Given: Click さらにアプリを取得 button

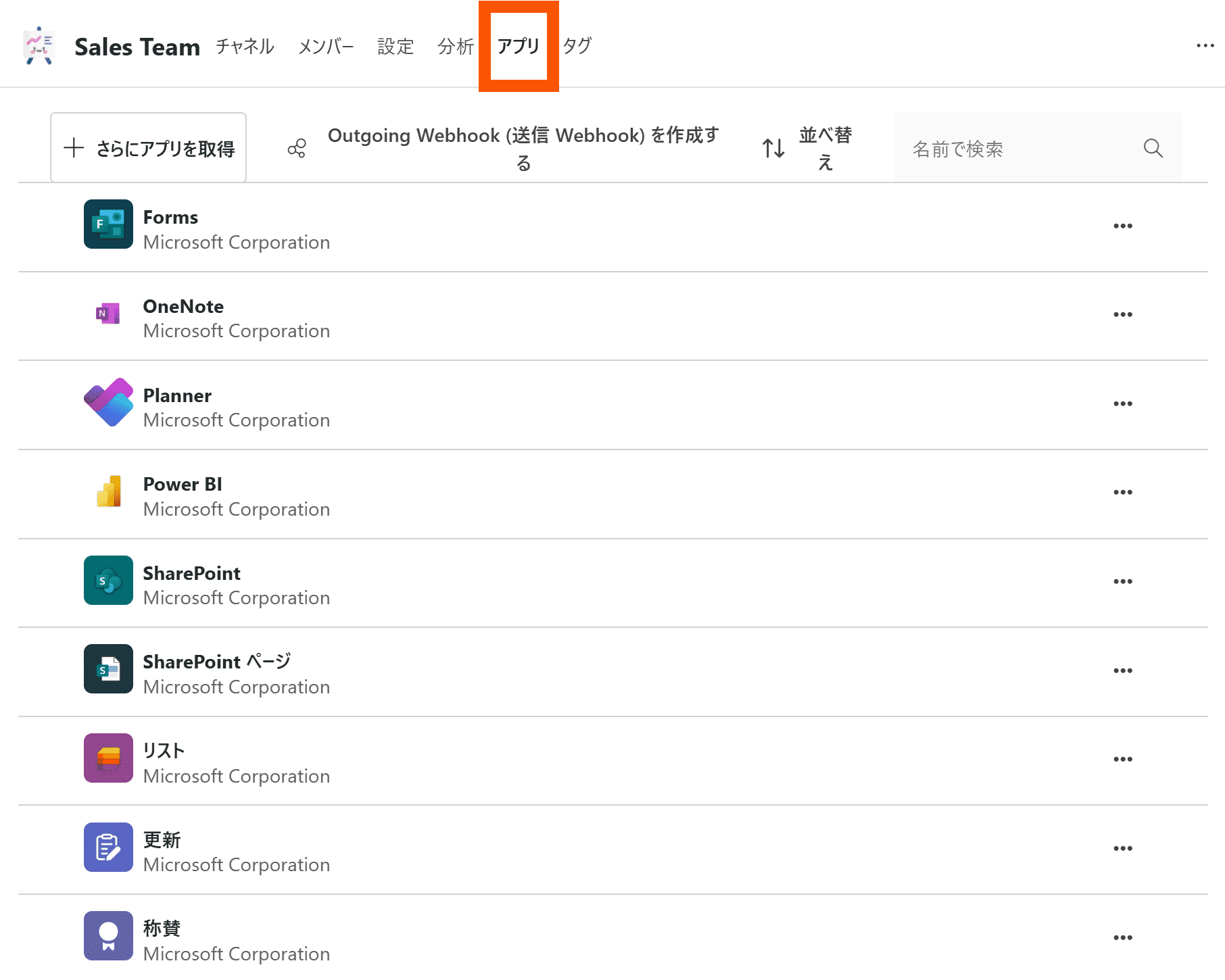Looking at the screenshot, I should tap(149, 148).
